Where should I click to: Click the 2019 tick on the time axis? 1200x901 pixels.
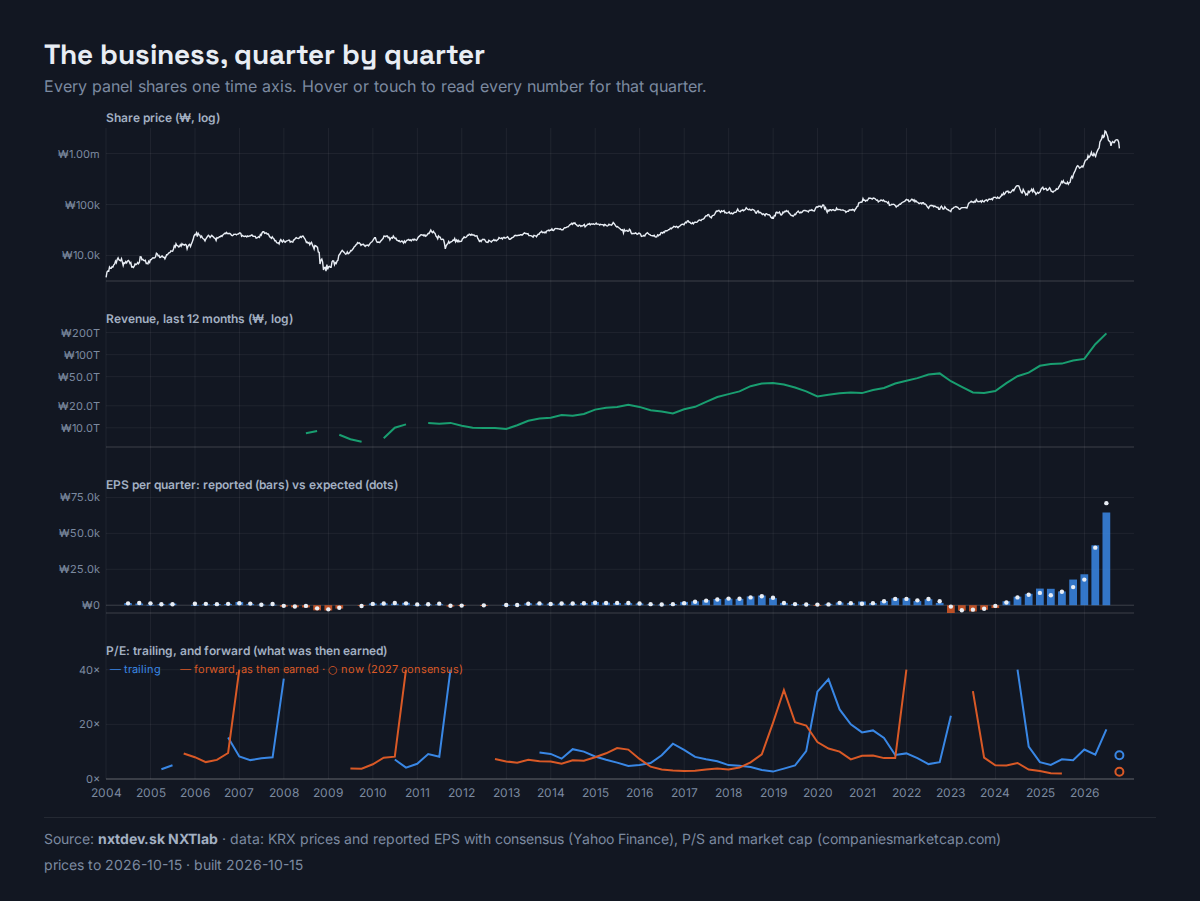click(773, 793)
